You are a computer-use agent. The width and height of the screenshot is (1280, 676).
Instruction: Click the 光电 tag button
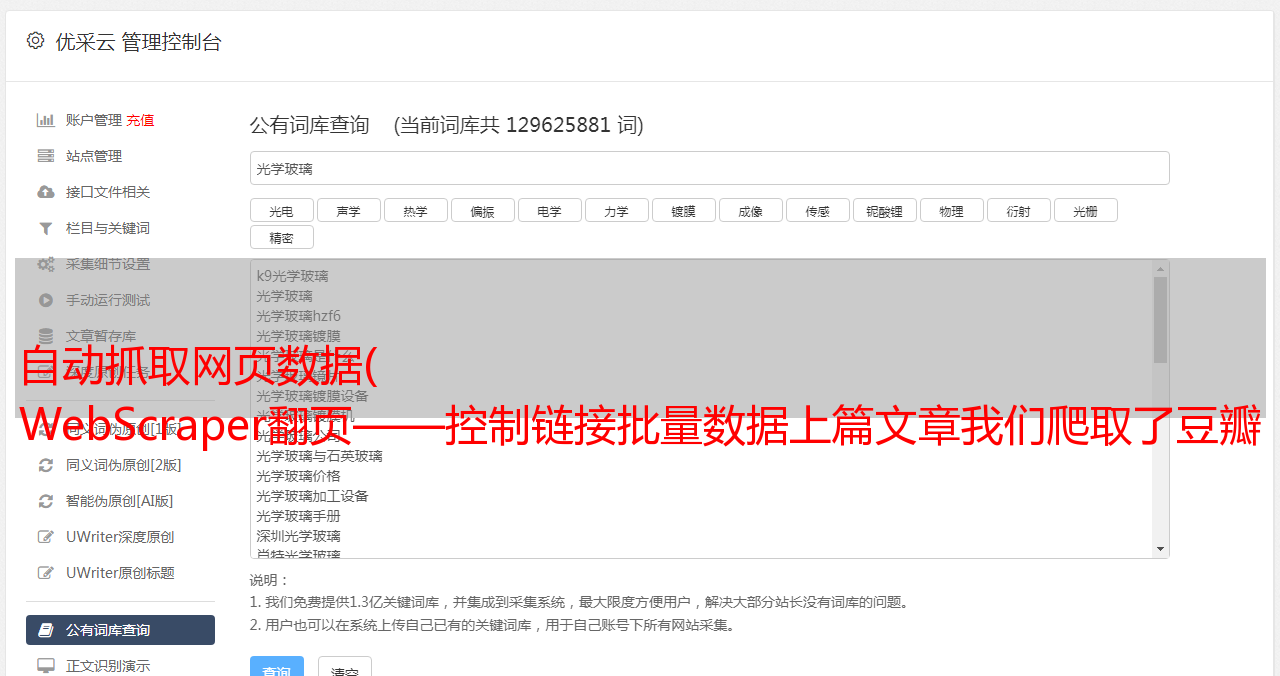click(x=281, y=210)
